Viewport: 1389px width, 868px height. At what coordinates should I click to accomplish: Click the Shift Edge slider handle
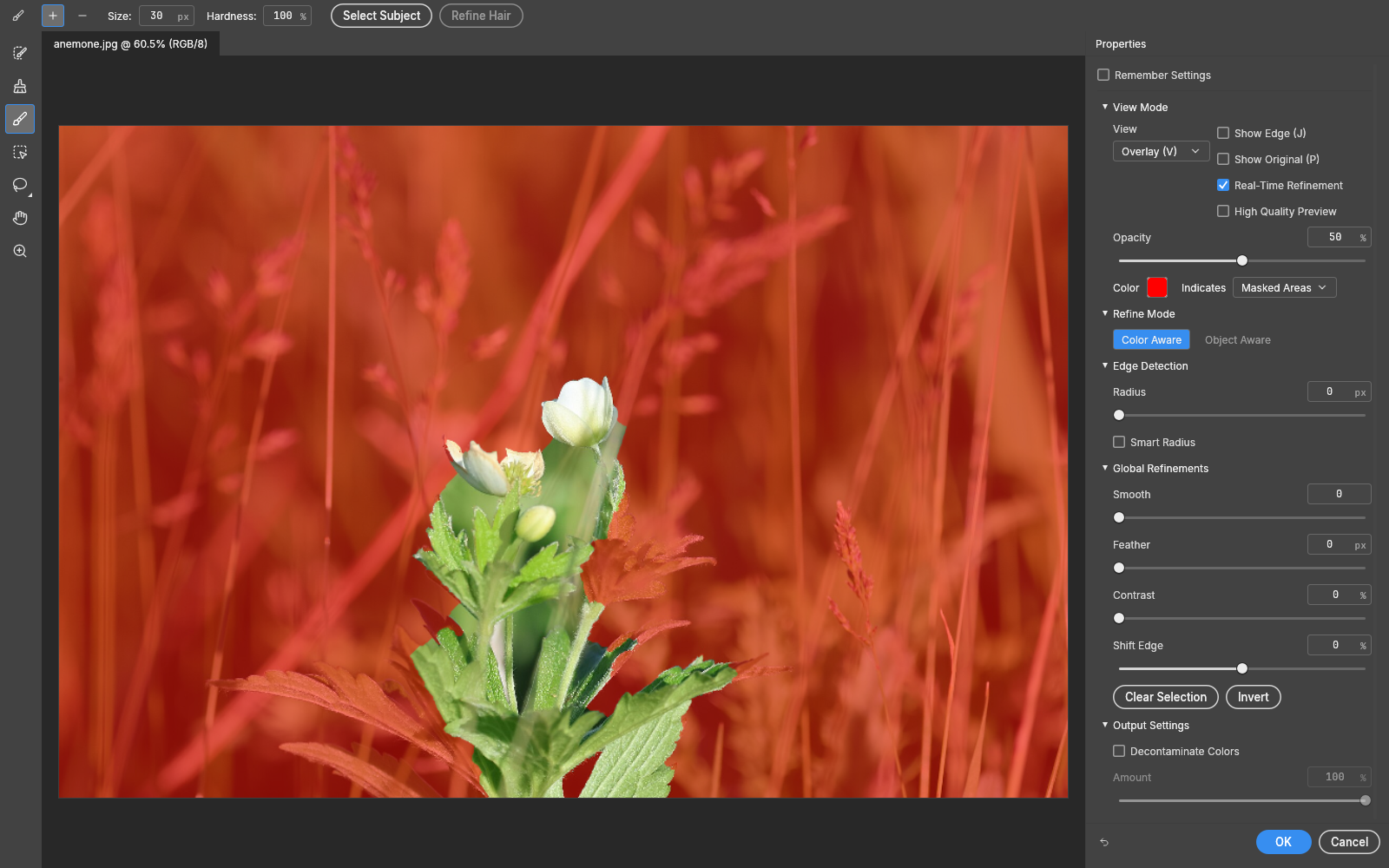(x=1242, y=668)
